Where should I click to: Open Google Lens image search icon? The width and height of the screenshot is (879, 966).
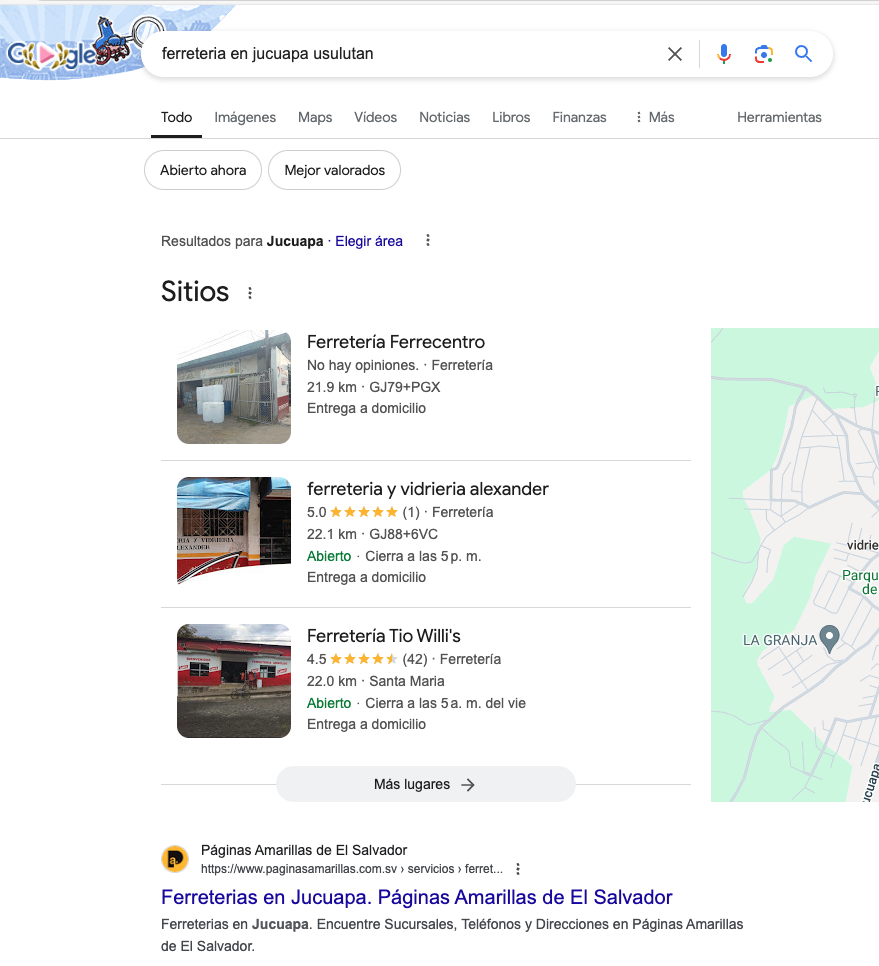(x=764, y=54)
